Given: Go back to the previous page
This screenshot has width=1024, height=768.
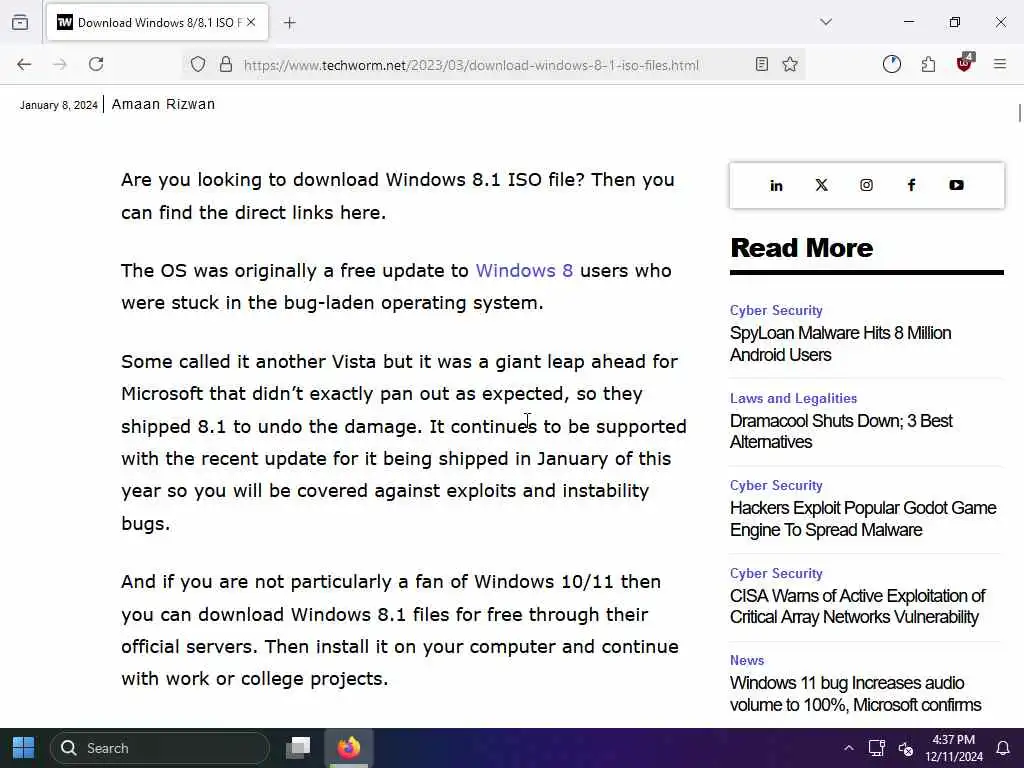Looking at the screenshot, I should pyautogui.click(x=24, y=64).
